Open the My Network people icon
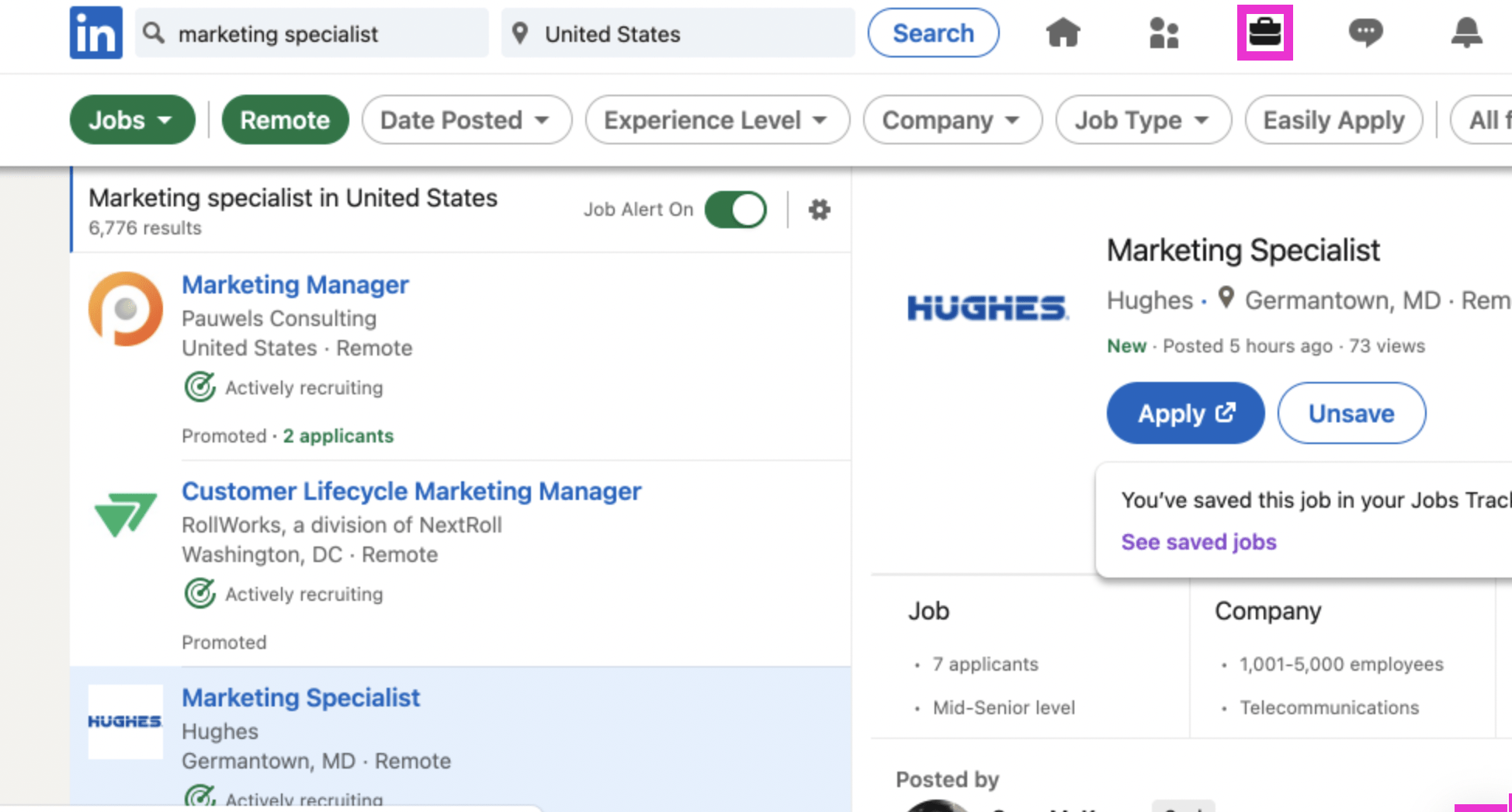1512x812 pixels. [x=1163, y=33]
